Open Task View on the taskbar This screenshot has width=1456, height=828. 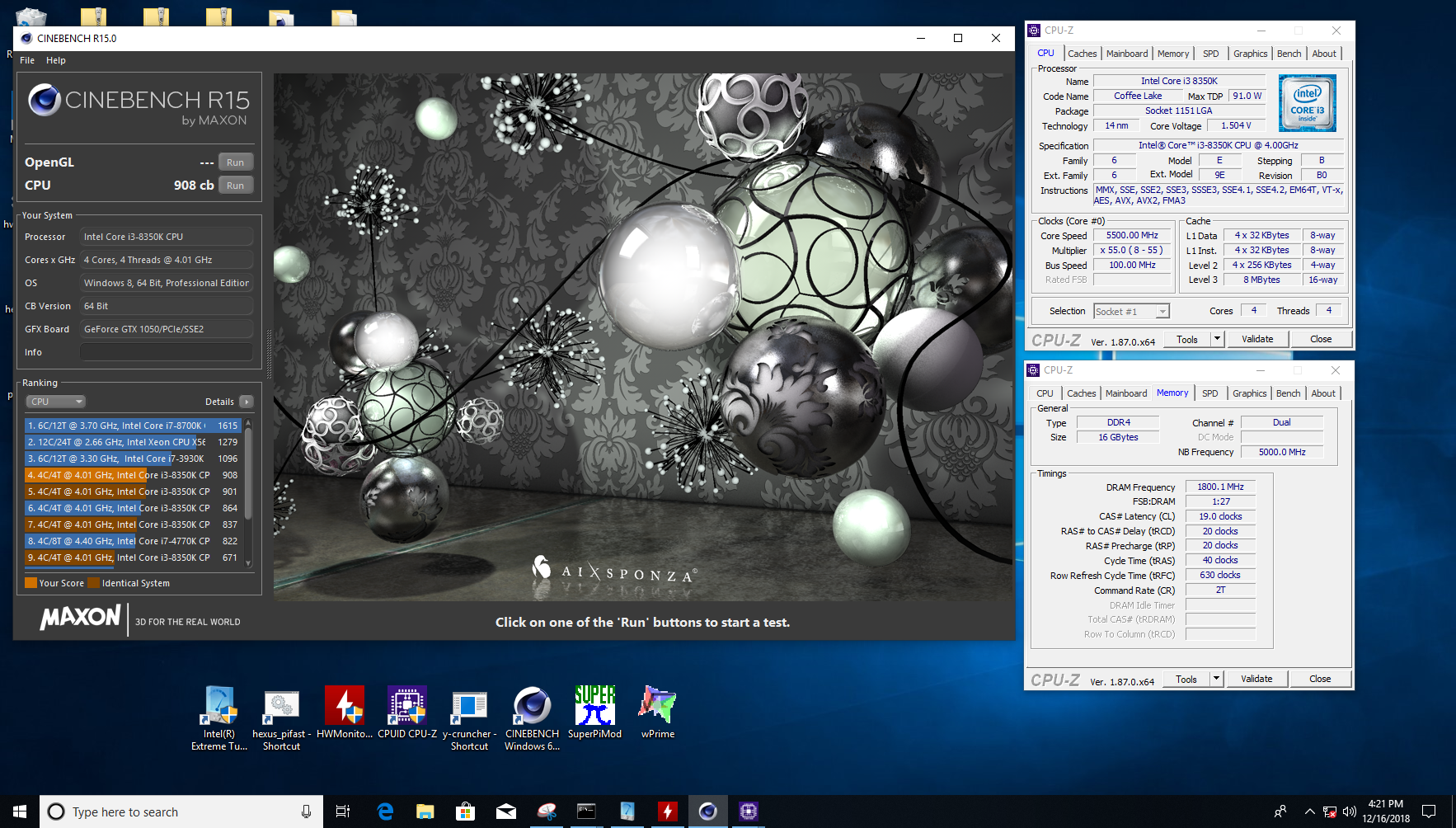pos(343,812)
